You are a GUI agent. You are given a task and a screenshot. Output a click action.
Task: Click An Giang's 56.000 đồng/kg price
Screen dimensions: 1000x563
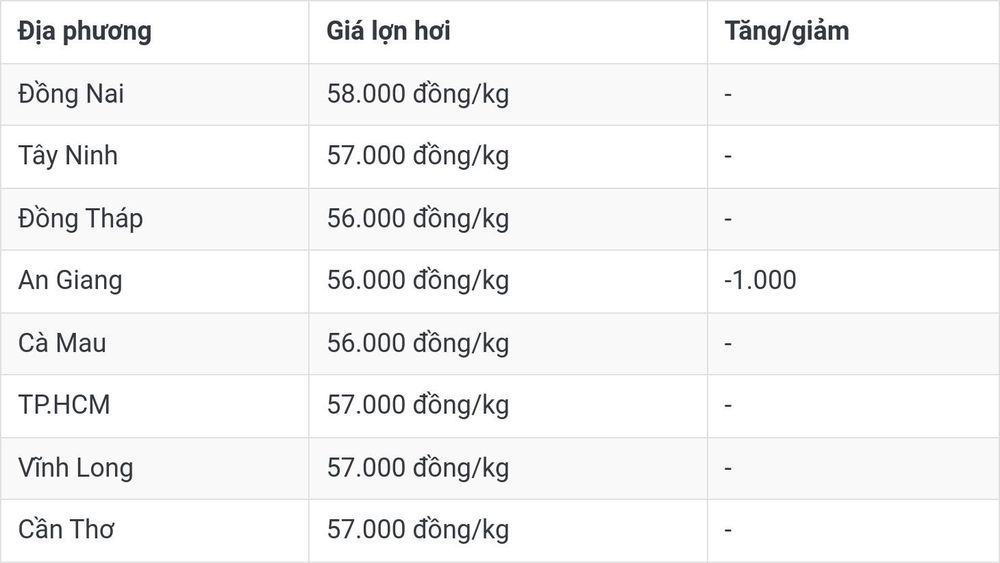418,281
